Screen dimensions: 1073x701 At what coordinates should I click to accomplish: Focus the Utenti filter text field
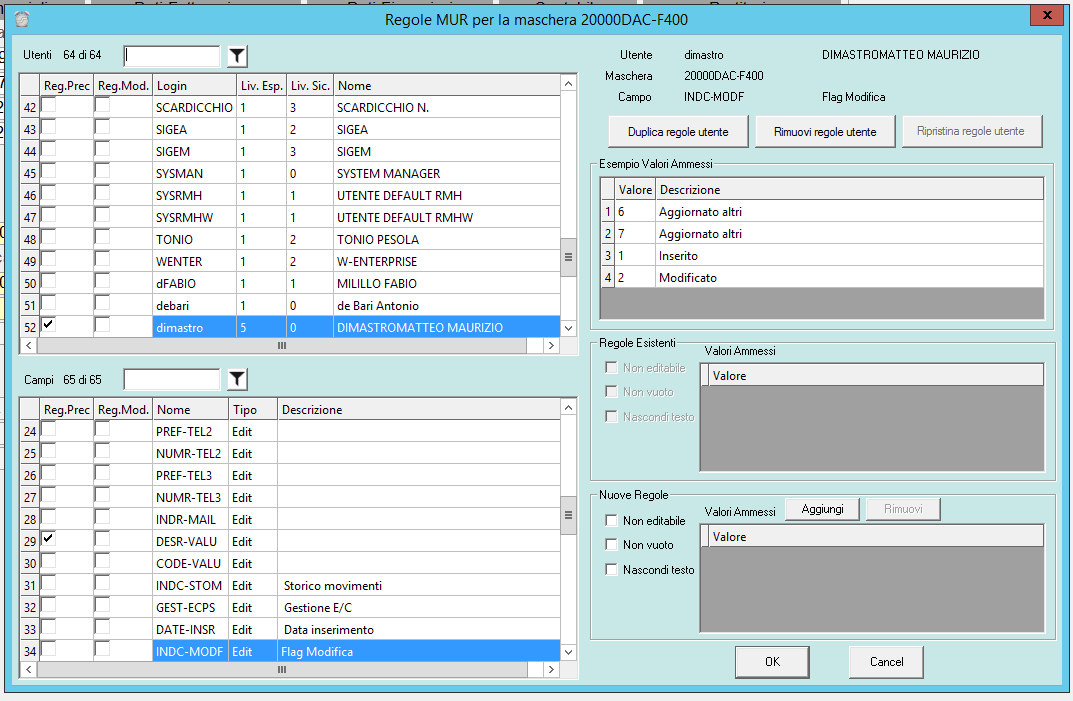point(171,56)
